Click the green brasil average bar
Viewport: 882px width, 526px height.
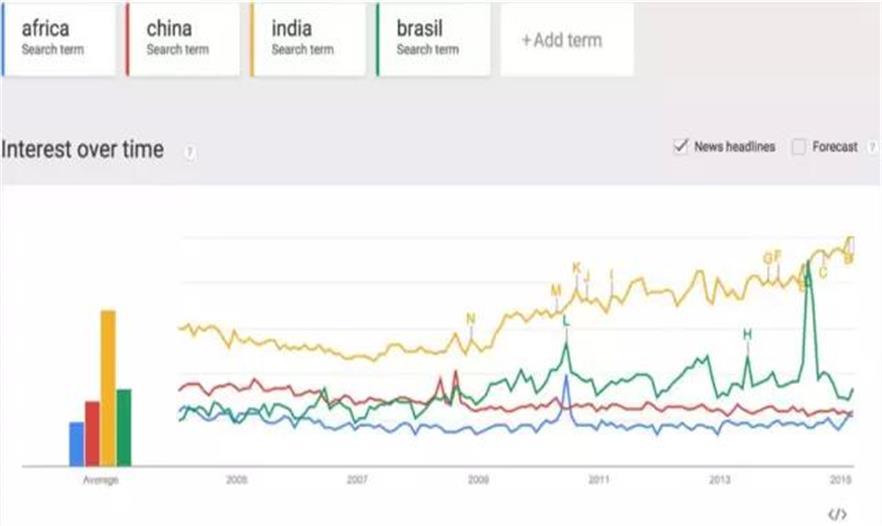(124, 427)
